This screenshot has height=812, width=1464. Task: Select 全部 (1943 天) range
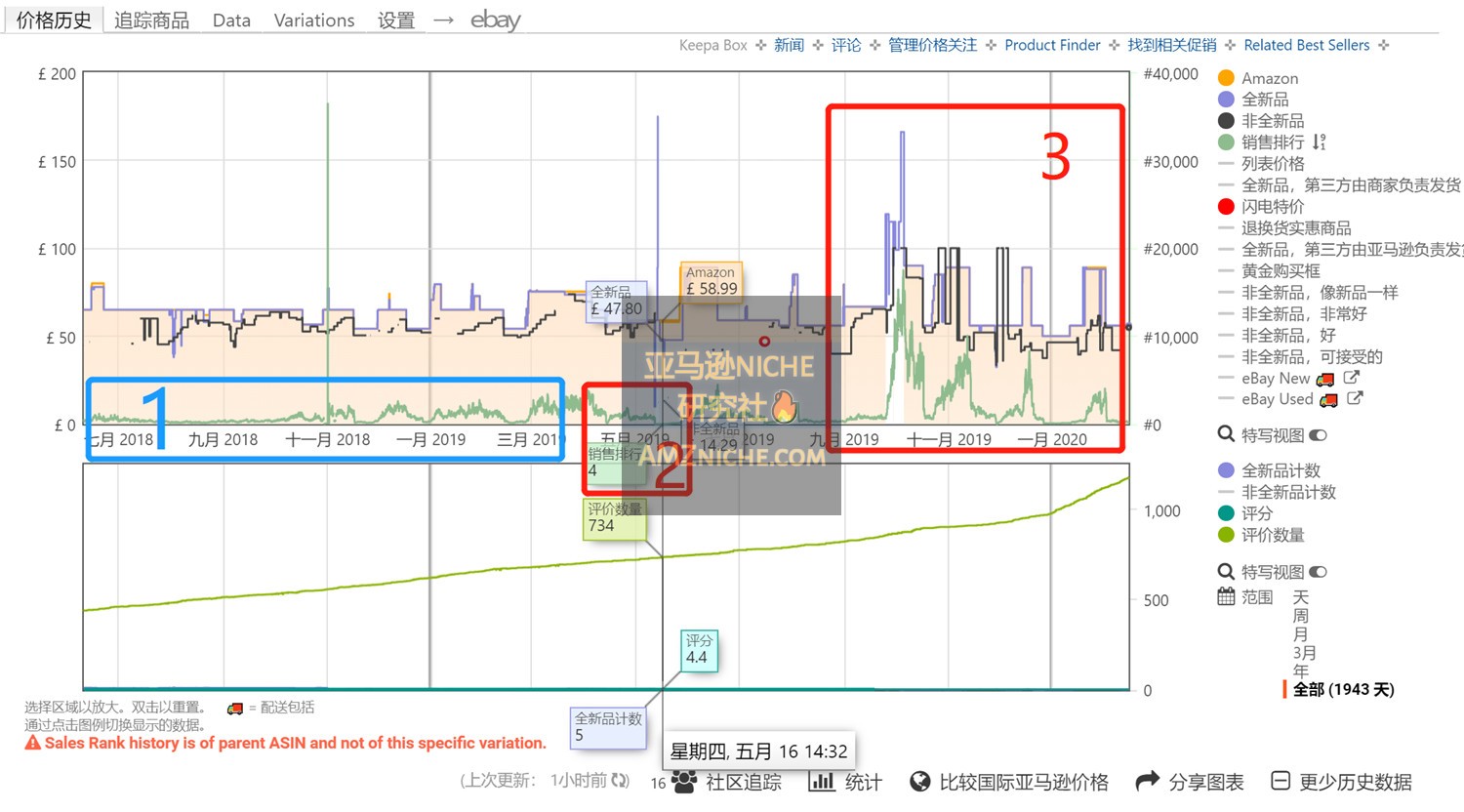(x=1343, y=690)
